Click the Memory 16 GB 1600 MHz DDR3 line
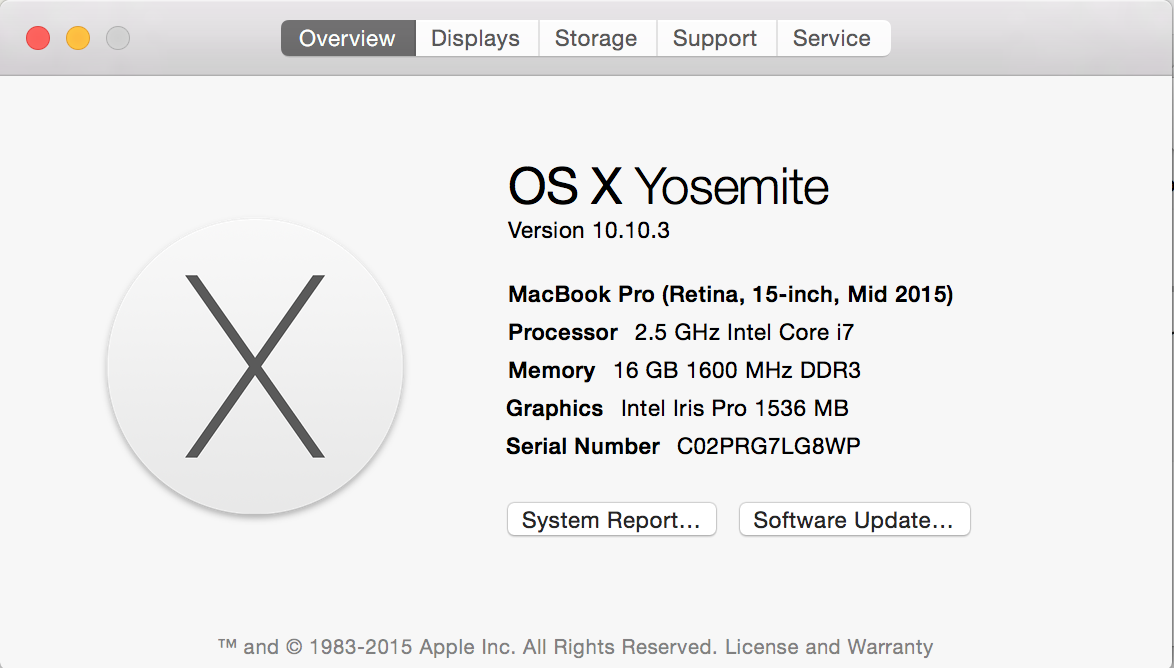The width and height of the screenshot is (1174, 668). coord(684,371)
